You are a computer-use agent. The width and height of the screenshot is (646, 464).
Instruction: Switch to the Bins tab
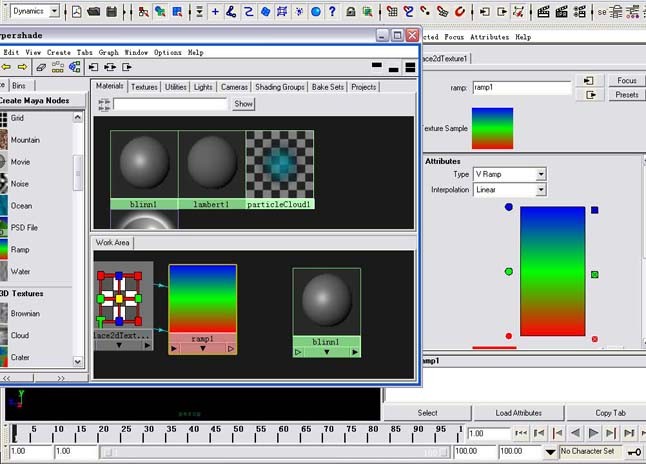tap(19, 86)
